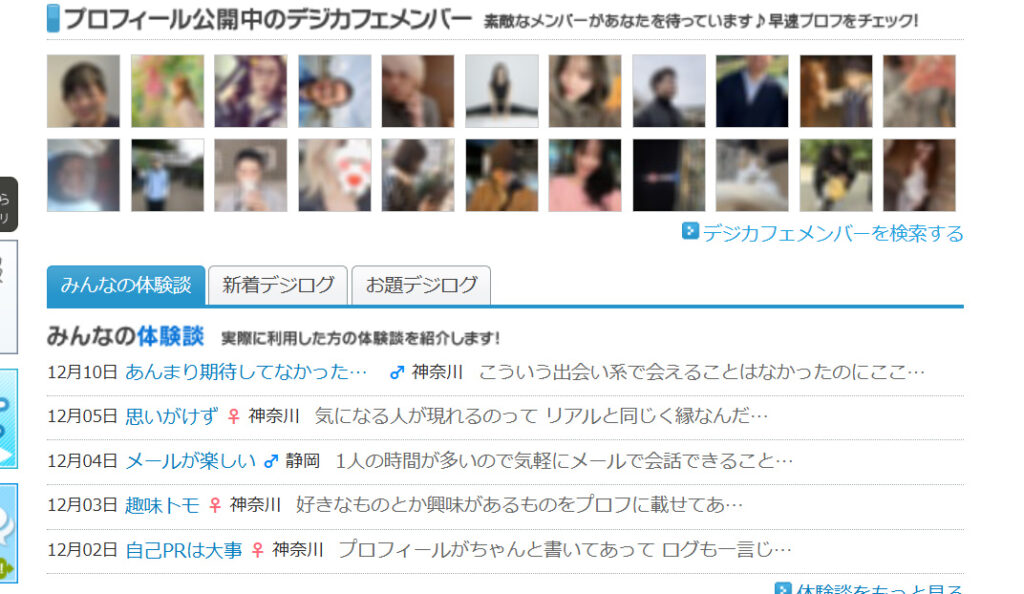Open the dark side tab on the left edge
The height and width of the screenshot is (594, 1024).
click(8, 204)
